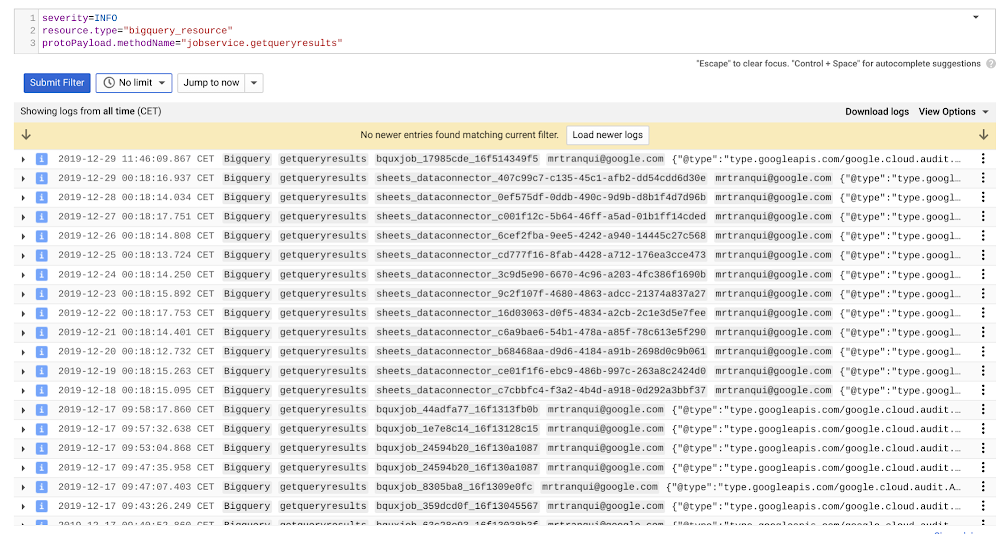Expand the filter editor dropdown arrow at top right
Viewport: 1000px width, 534px height.
976,18
